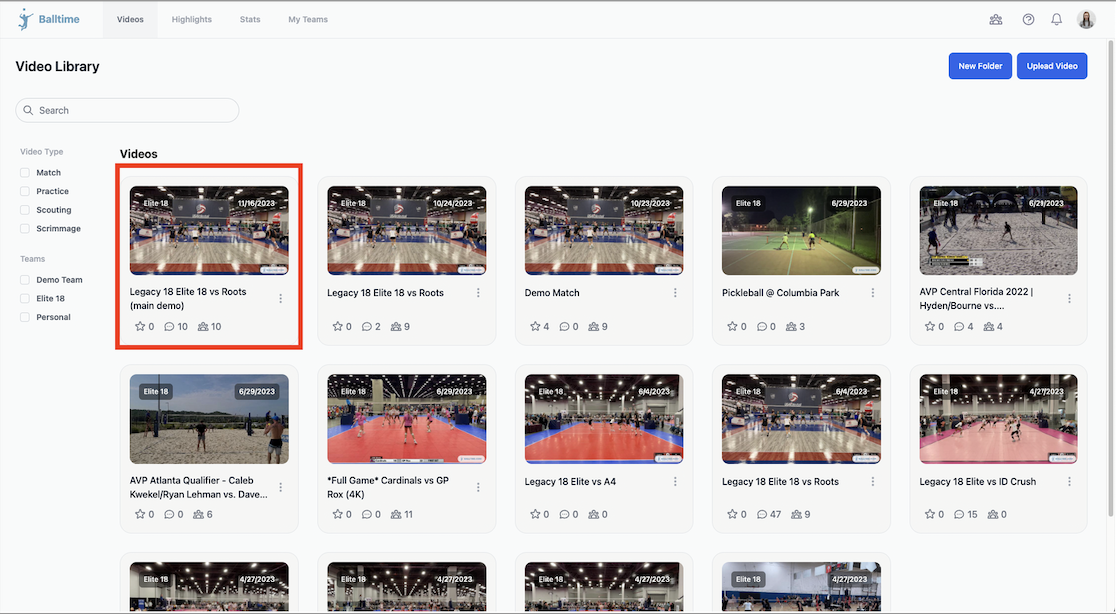Open three-dot menu for Demo Match video
This screenshot has height=614, width=1116.
(675, 293)
